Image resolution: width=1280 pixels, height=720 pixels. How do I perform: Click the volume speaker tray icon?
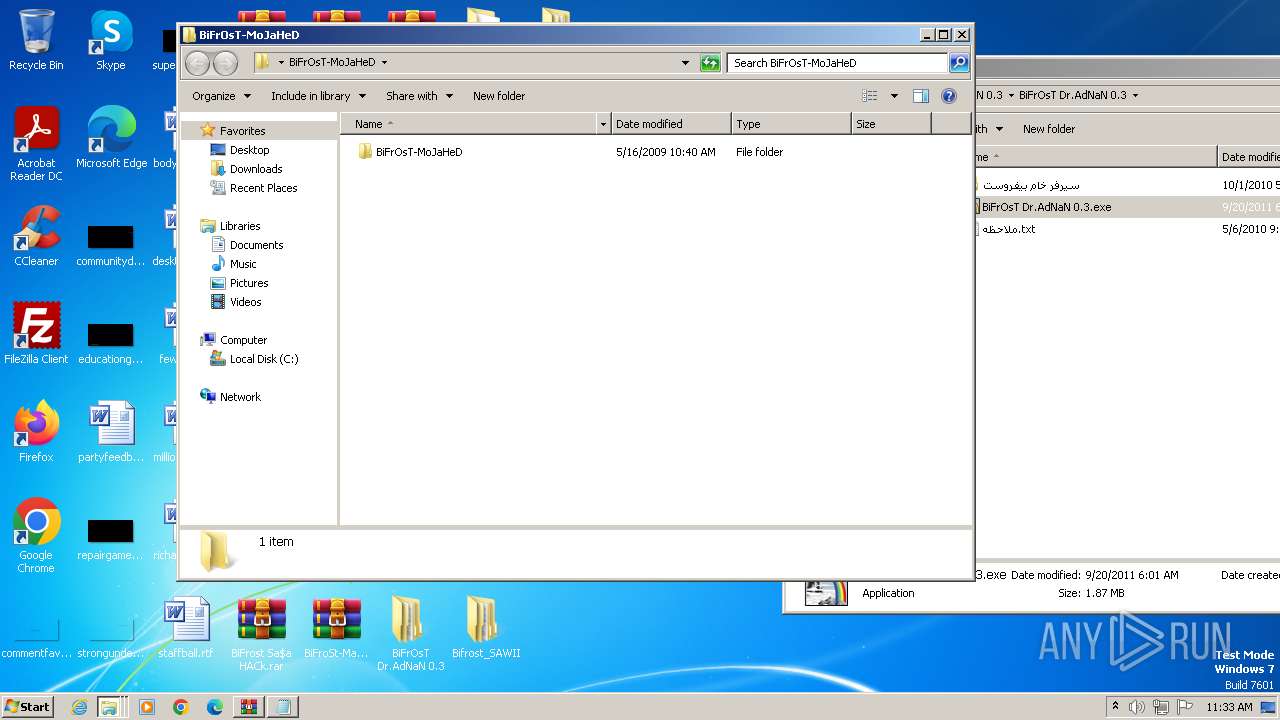click(1137, 707)
